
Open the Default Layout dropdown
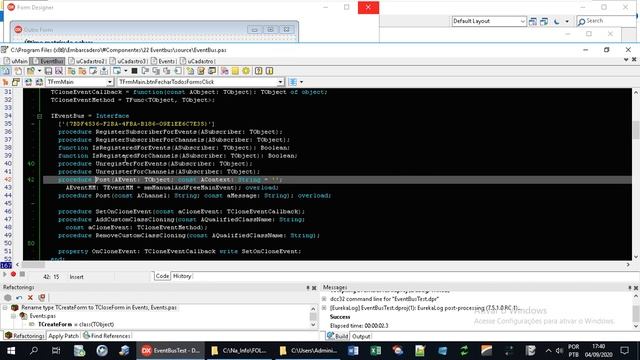(x=489, y=21)
